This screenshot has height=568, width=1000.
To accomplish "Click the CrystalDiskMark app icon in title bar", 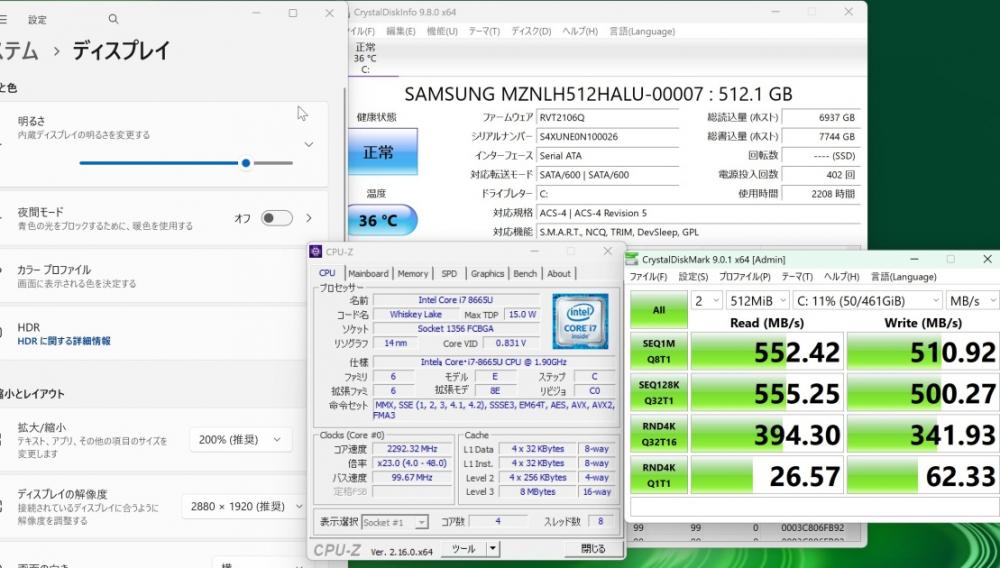I will pyautogui.click(x=632, y=259).
